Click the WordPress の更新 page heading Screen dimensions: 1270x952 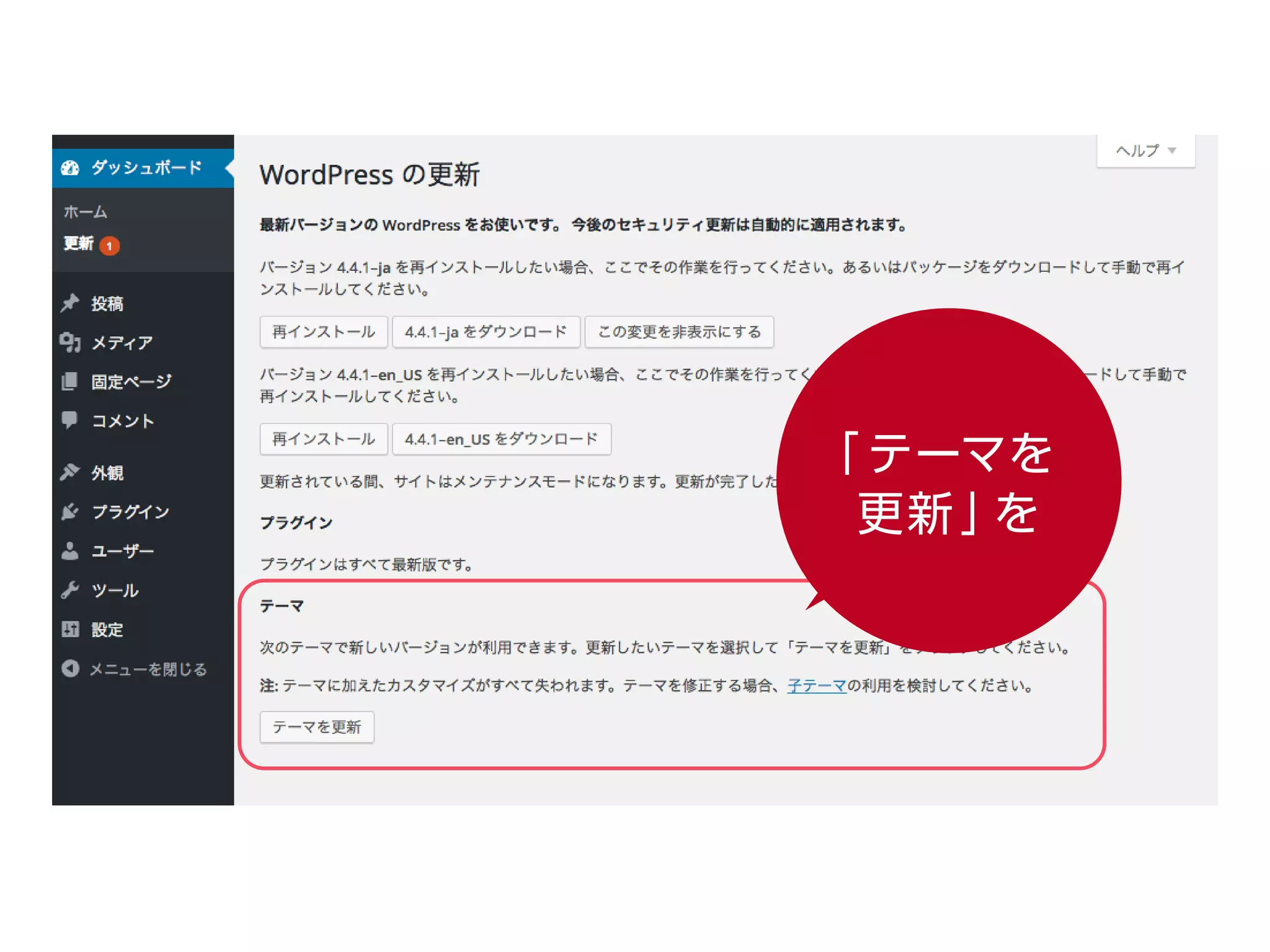pos(370,174)
